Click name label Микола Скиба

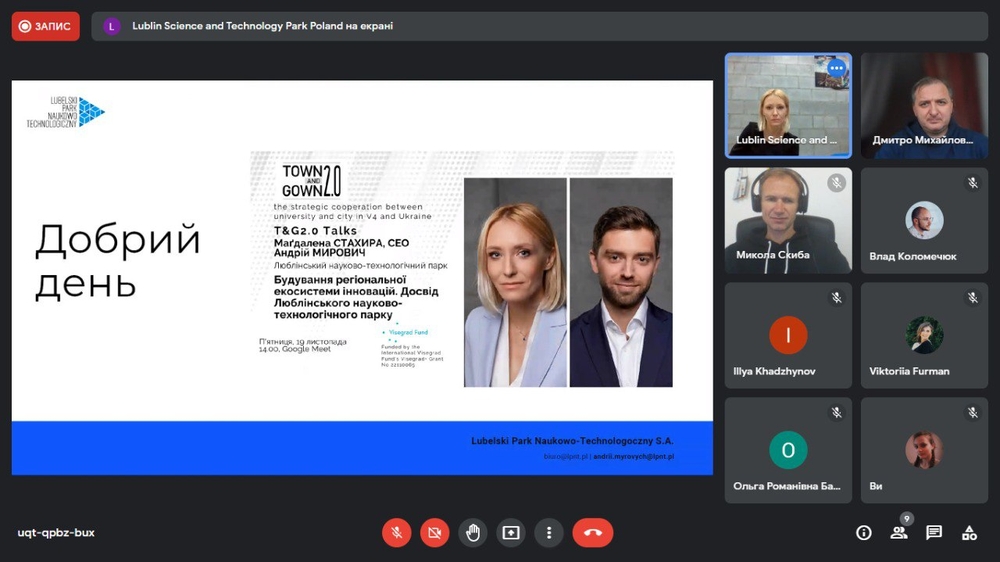coord(772,255)
